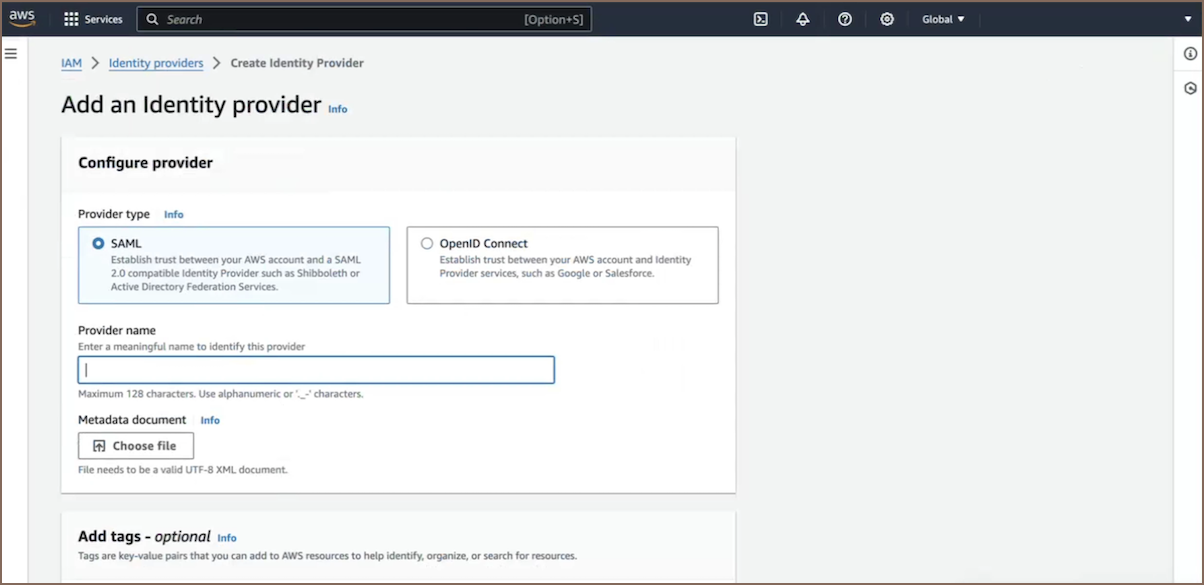Select the OpenID Connect radio option
Screen dimensions: 1204x585
coord(427,243)
